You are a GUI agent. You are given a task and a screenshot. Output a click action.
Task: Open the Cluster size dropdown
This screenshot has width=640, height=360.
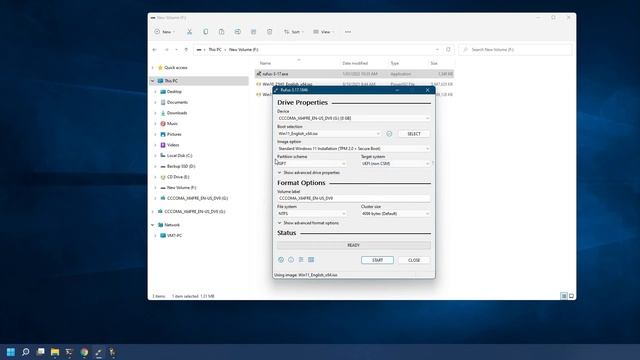point(396,214)
